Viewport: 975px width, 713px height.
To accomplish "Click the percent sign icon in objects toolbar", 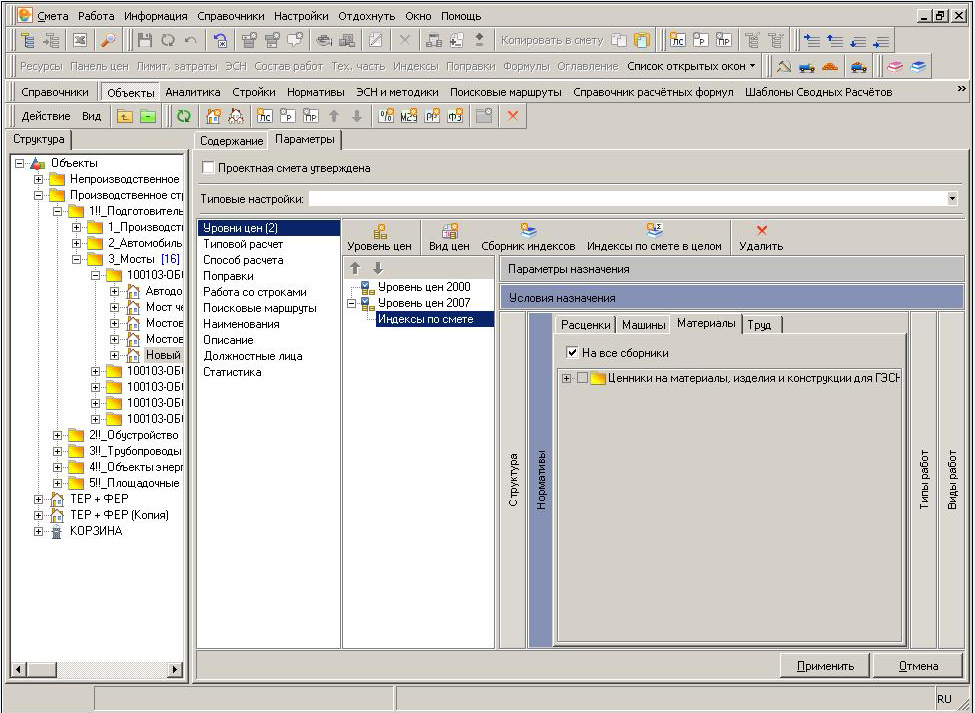I will tap(386, 116).
